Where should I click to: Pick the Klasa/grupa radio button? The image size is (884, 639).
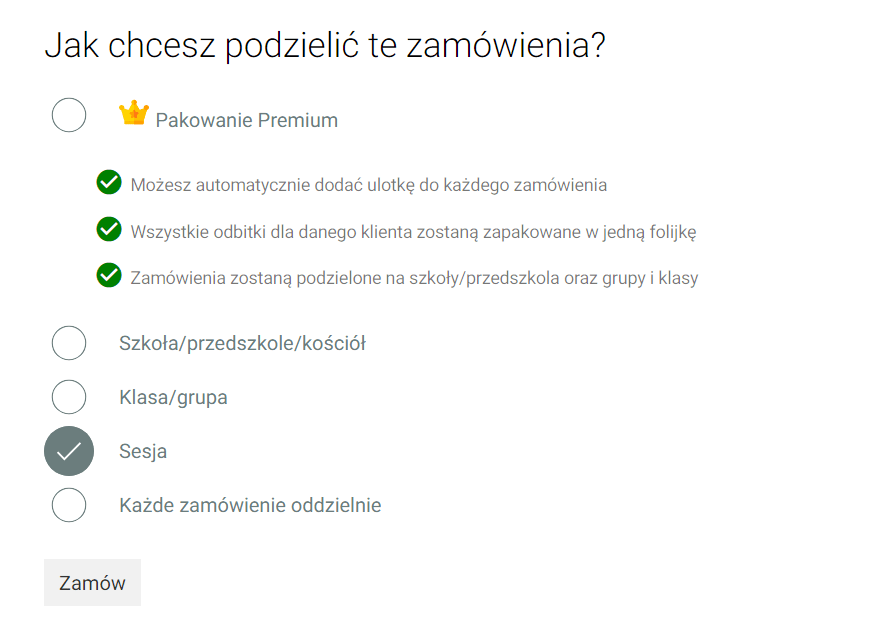click(x=69, y=397)
